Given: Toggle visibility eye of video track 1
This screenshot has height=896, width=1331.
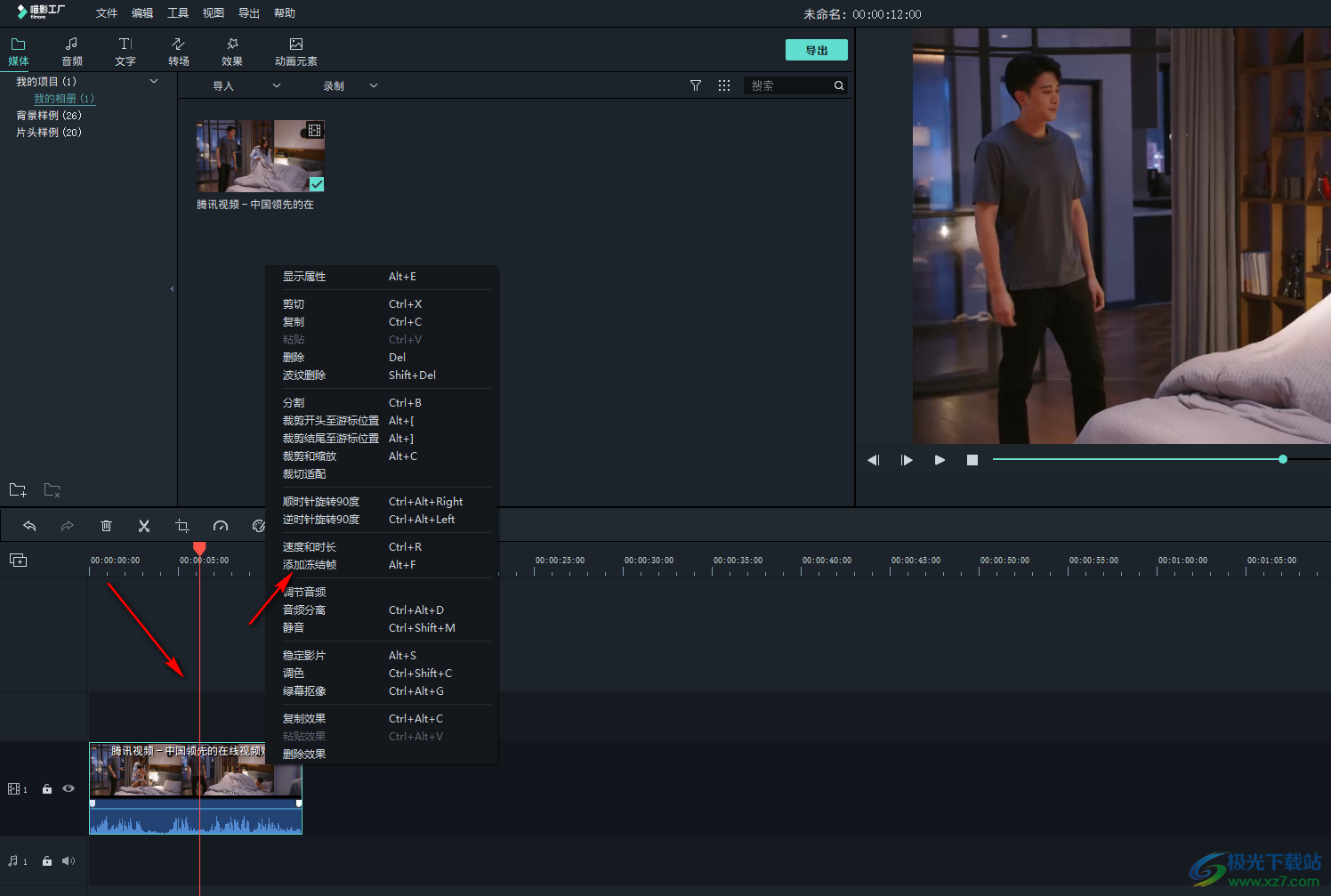Looking at the screenshot, I should tap(69, 788).
